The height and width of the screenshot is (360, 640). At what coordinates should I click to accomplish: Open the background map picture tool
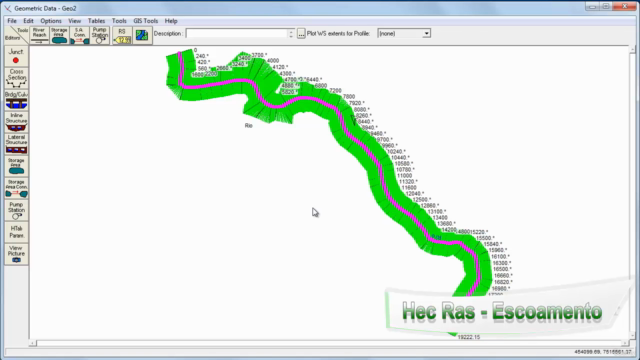point(142,36)
